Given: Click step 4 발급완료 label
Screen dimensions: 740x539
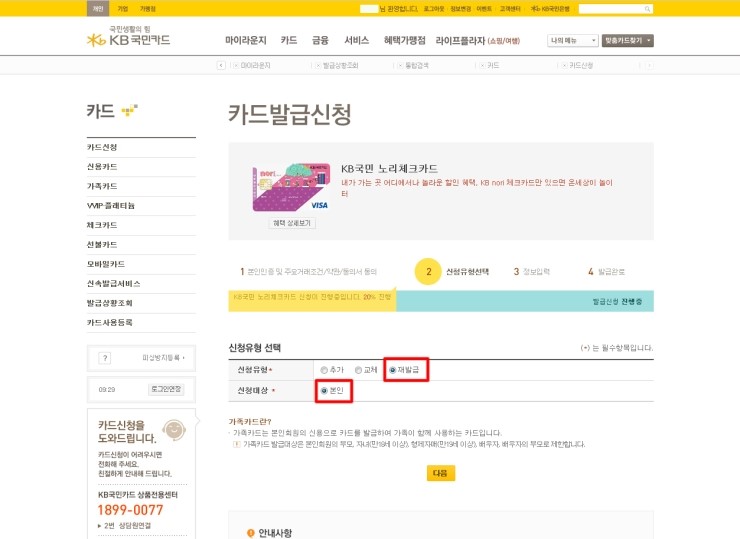Looking at the screenshot, I should (606, 272).
